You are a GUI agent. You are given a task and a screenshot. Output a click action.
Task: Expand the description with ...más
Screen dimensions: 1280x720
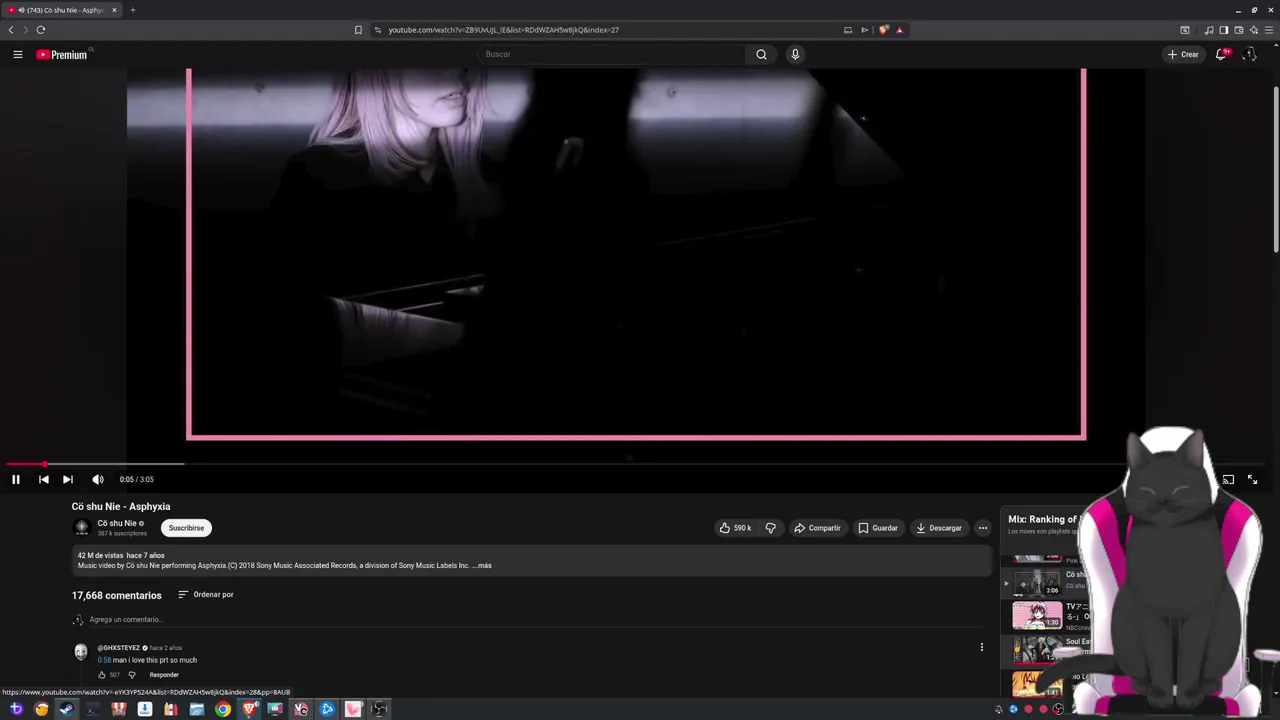[483, 566]
